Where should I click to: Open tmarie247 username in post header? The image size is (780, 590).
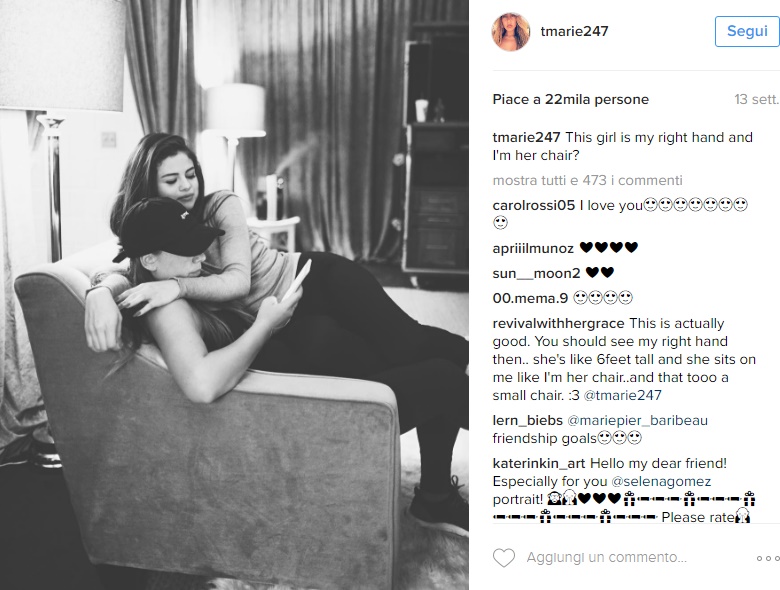(x=574, y=31)
